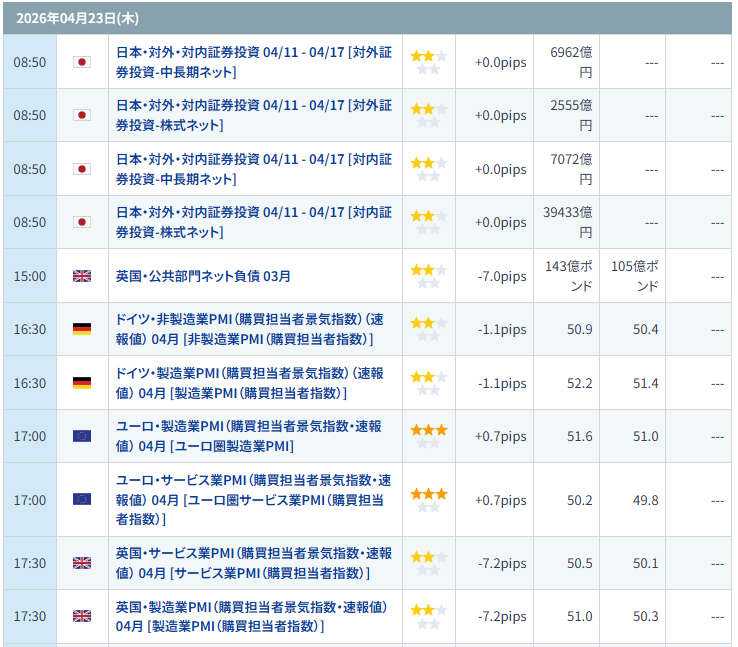Click EU flag beside ユーロ・製造業PMI row
The width and height of the screenshot is (738, 647).
tap(82, 436)
